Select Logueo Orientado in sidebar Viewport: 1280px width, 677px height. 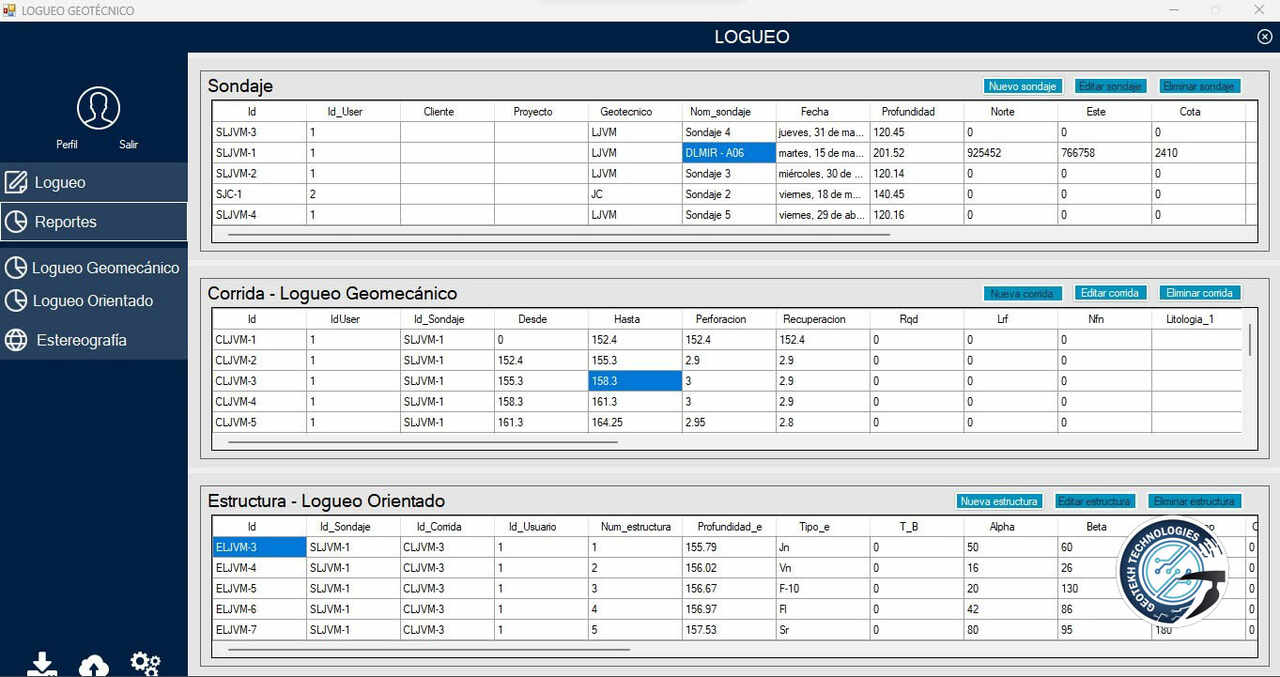tap(93, 301)
